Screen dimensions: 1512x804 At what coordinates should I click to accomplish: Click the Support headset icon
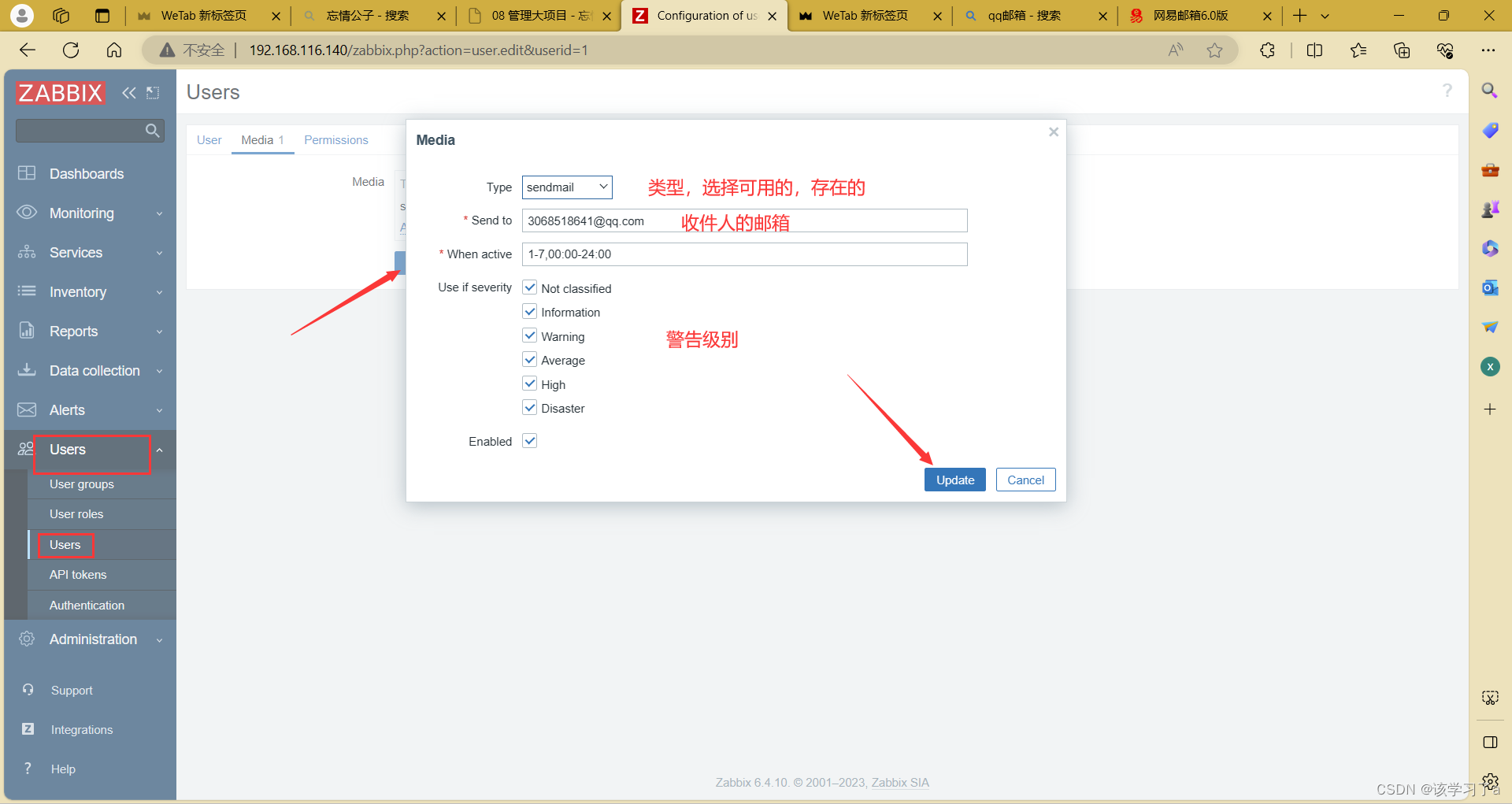click(28, 690)
